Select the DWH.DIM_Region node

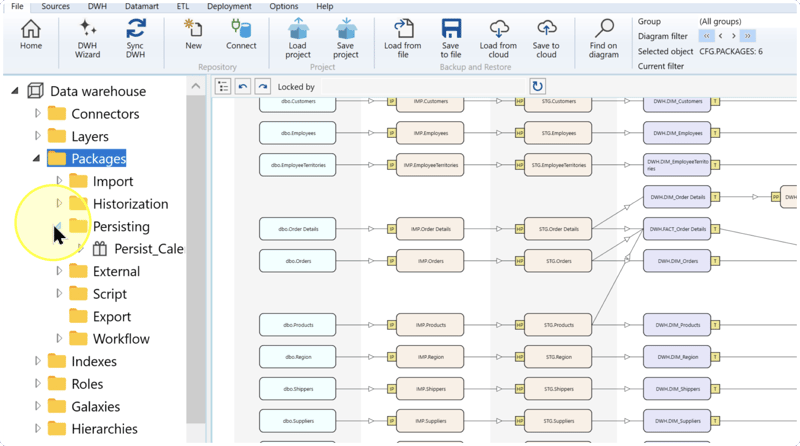(677, 357)
